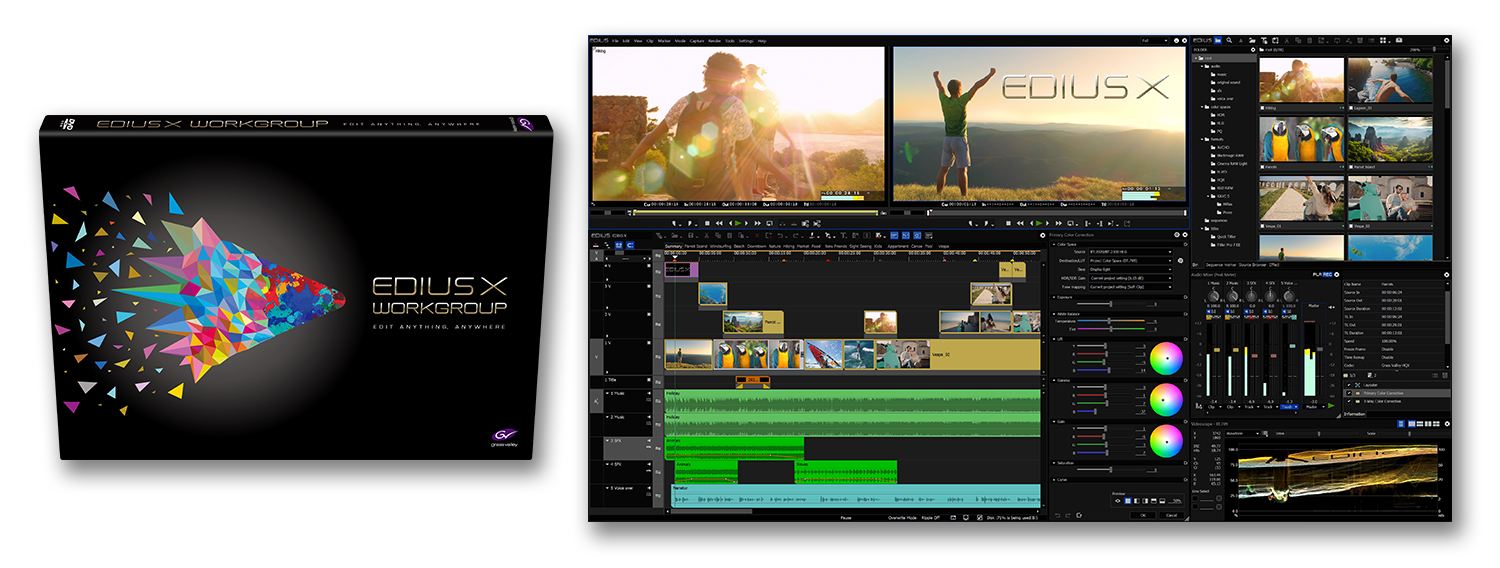Expand the 3 SFX audio track
The width and height of the screenshot is (1500, 568).
coord(607,440)
